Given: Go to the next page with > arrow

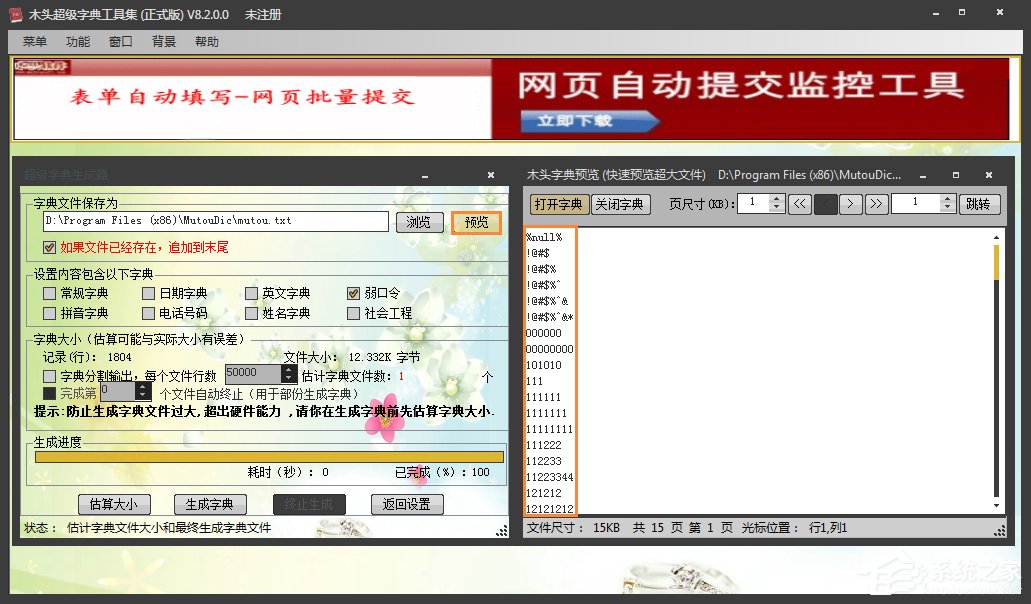Looking at the screenshot, I should (853, 203).
